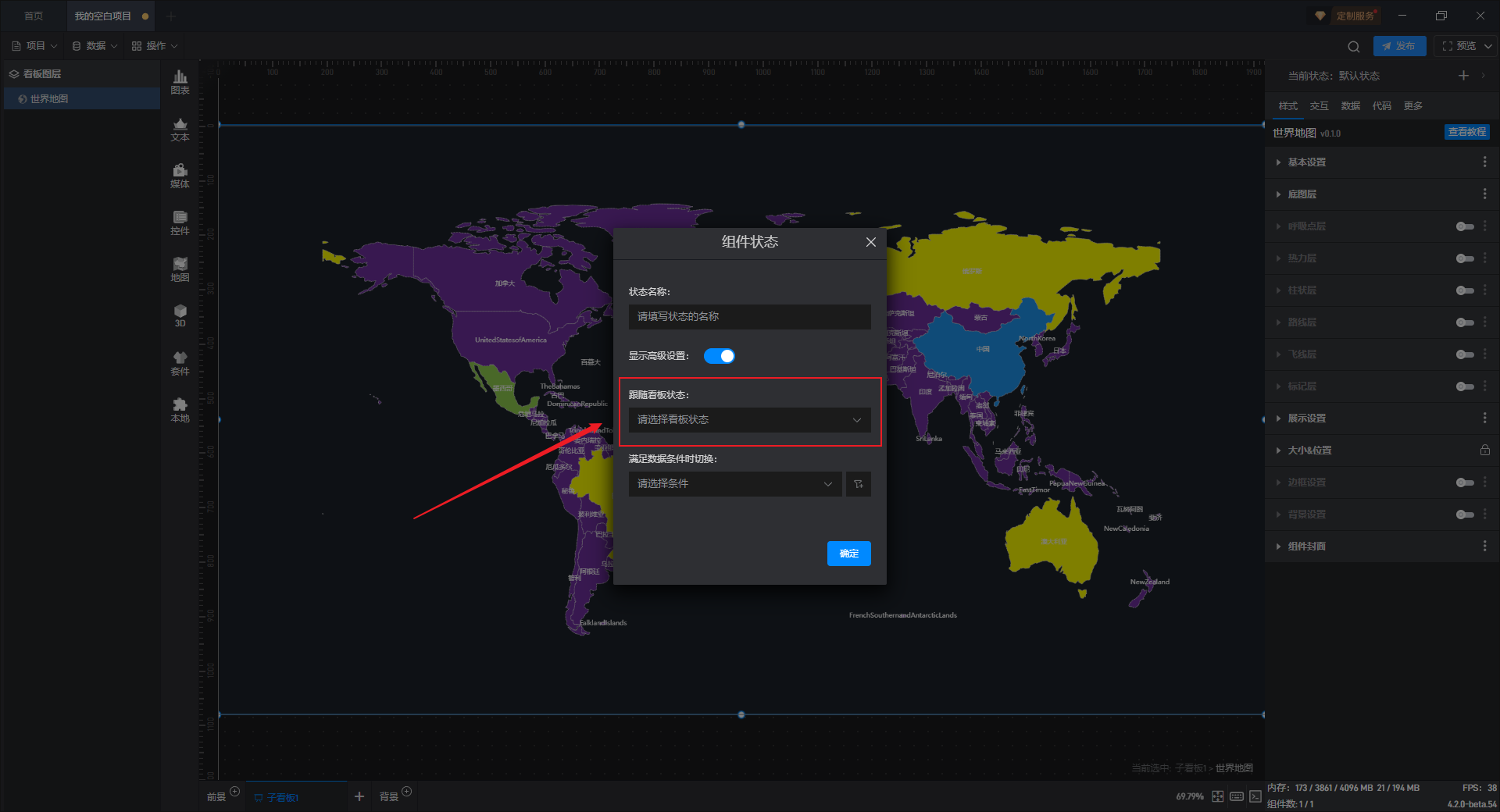The height and width of the screenshot is (812, 1500).
Task: Click the filter icon beside condition dropdown
Action: [858, 484]
